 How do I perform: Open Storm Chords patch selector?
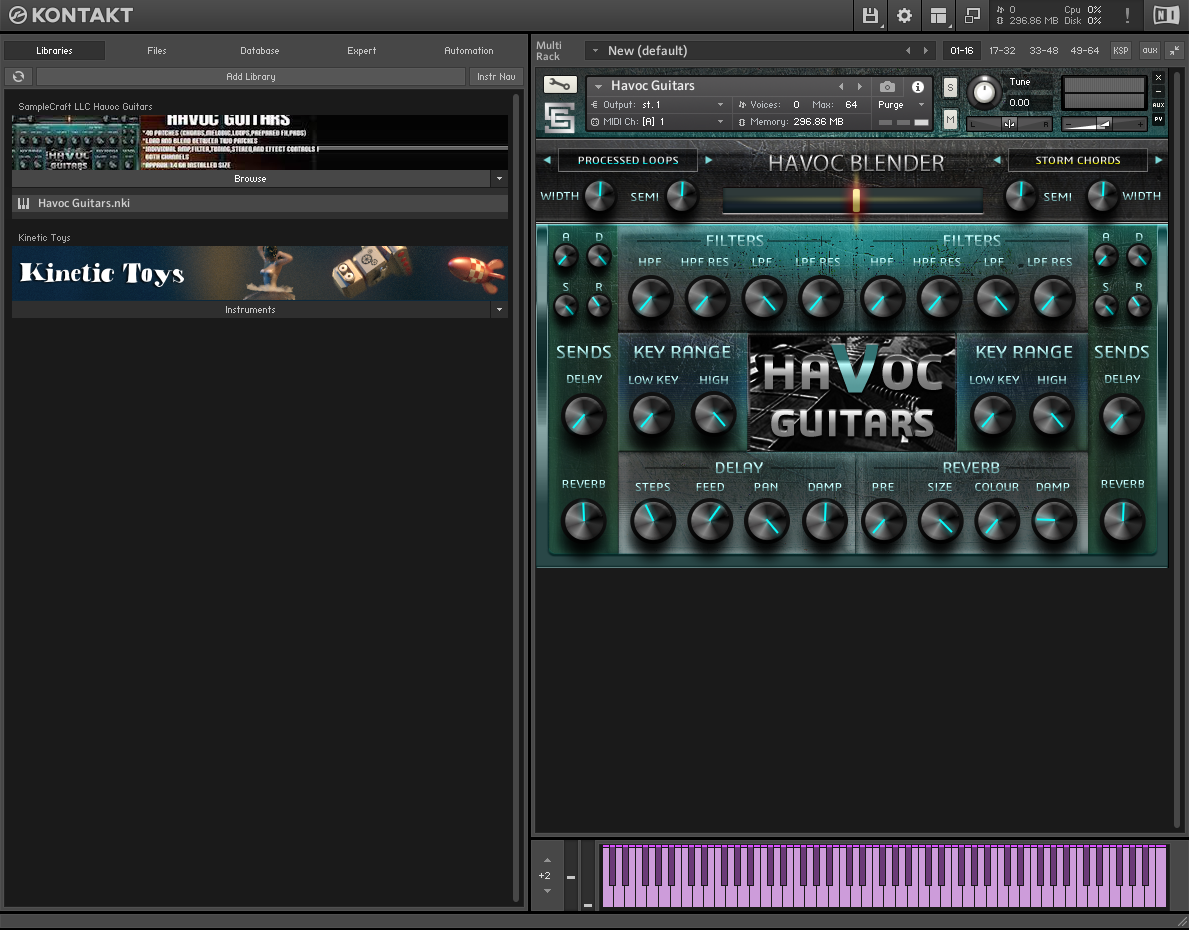1078,160
